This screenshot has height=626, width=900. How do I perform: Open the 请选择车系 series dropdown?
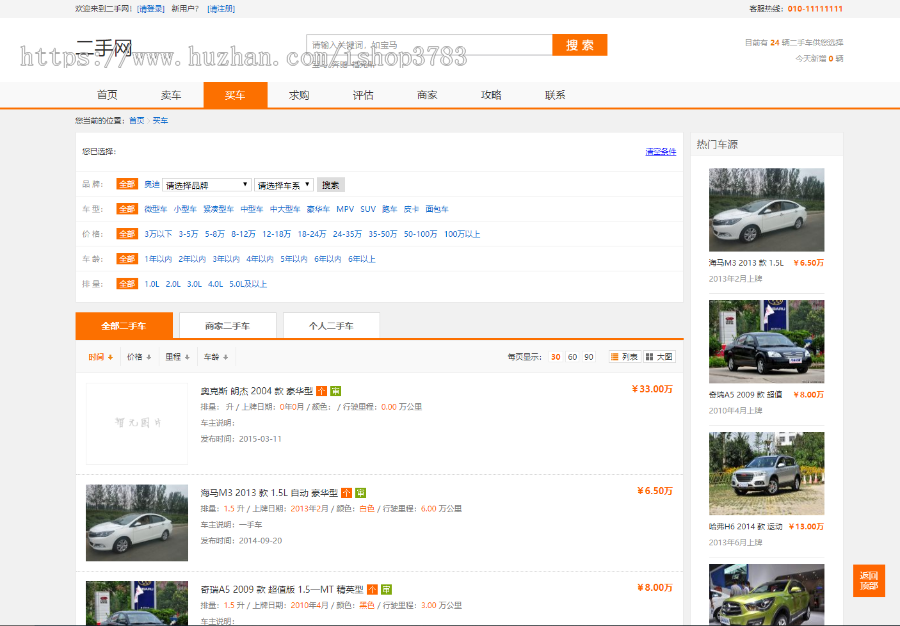pos(284,185)
